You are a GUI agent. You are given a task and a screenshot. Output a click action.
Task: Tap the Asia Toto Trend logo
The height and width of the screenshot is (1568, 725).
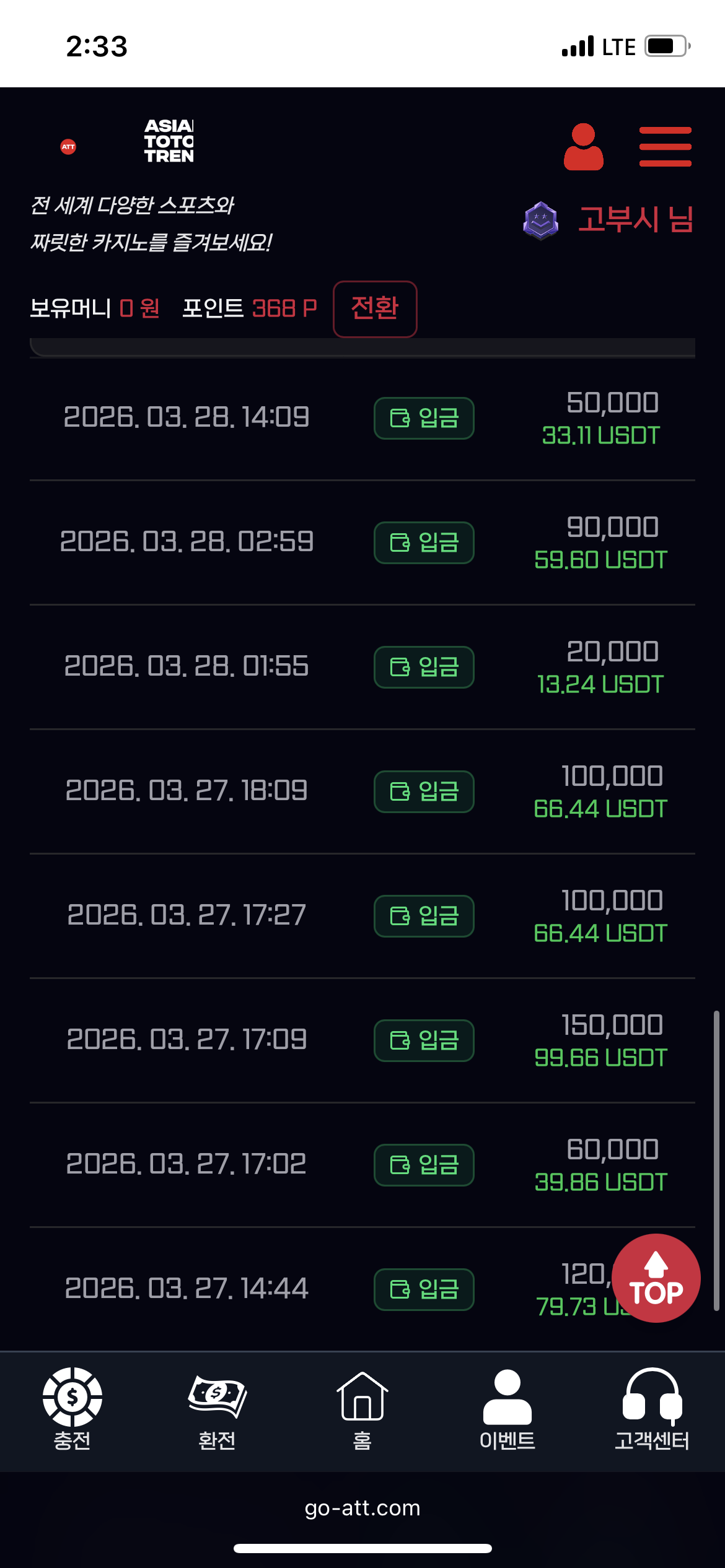pyautogui.click(x=169, y=141)
